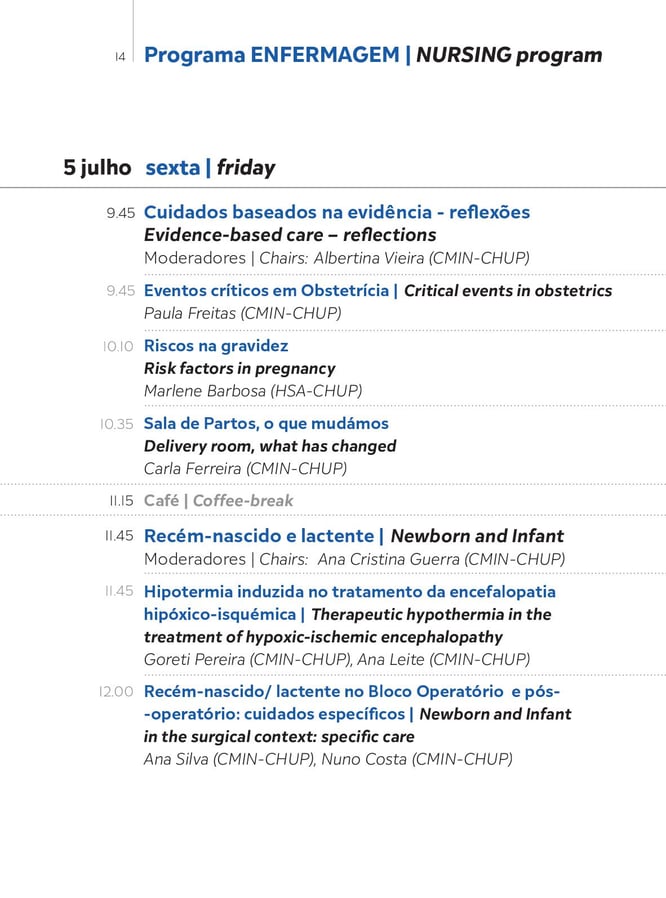This screenshot has width=666, height=898.
Task: Open 'Eventos críticos em Obstetrícia' talk title
Action: click(x=266, y=291)
